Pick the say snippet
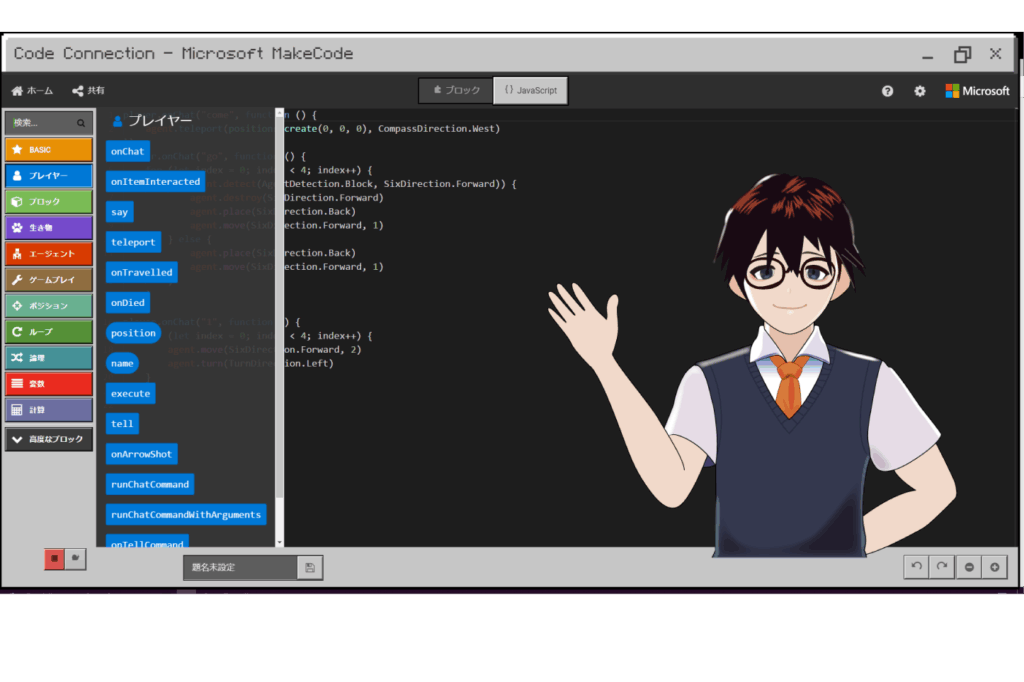Viewport: 1024px width, 682px height. pyautogui.click(x=120, y=212)
